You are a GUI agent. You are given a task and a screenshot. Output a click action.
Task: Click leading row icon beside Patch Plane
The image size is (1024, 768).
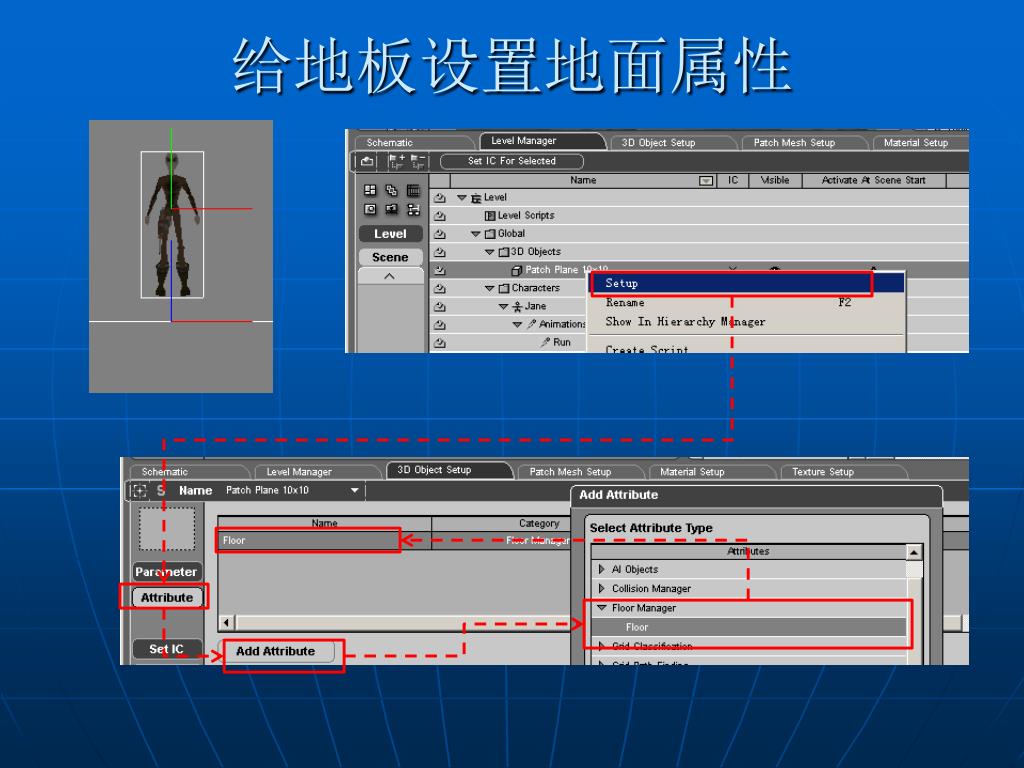coord(440,270)
